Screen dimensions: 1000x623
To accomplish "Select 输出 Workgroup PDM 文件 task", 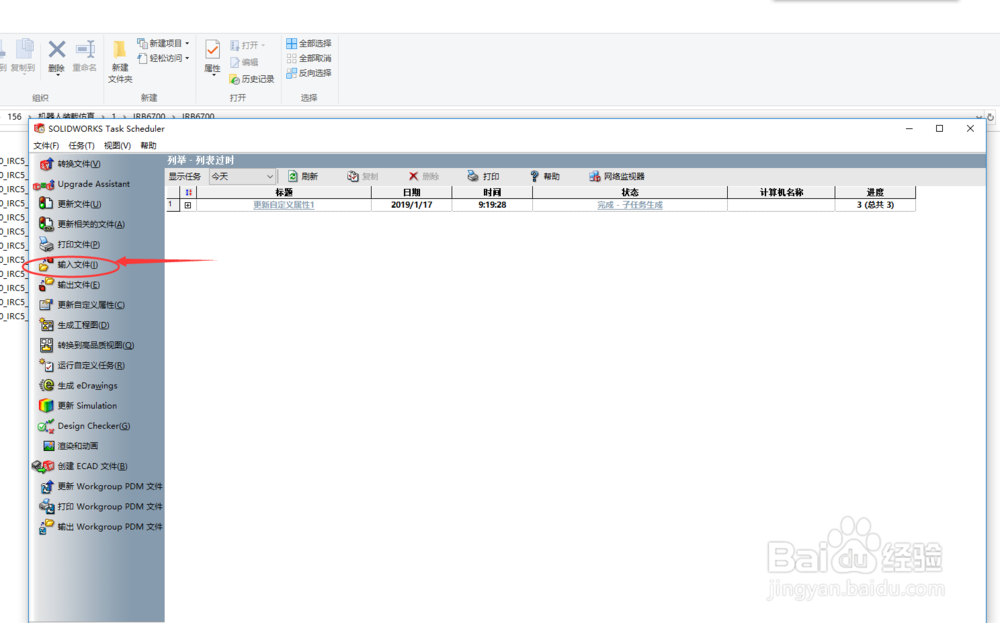I will coord(101,527).
